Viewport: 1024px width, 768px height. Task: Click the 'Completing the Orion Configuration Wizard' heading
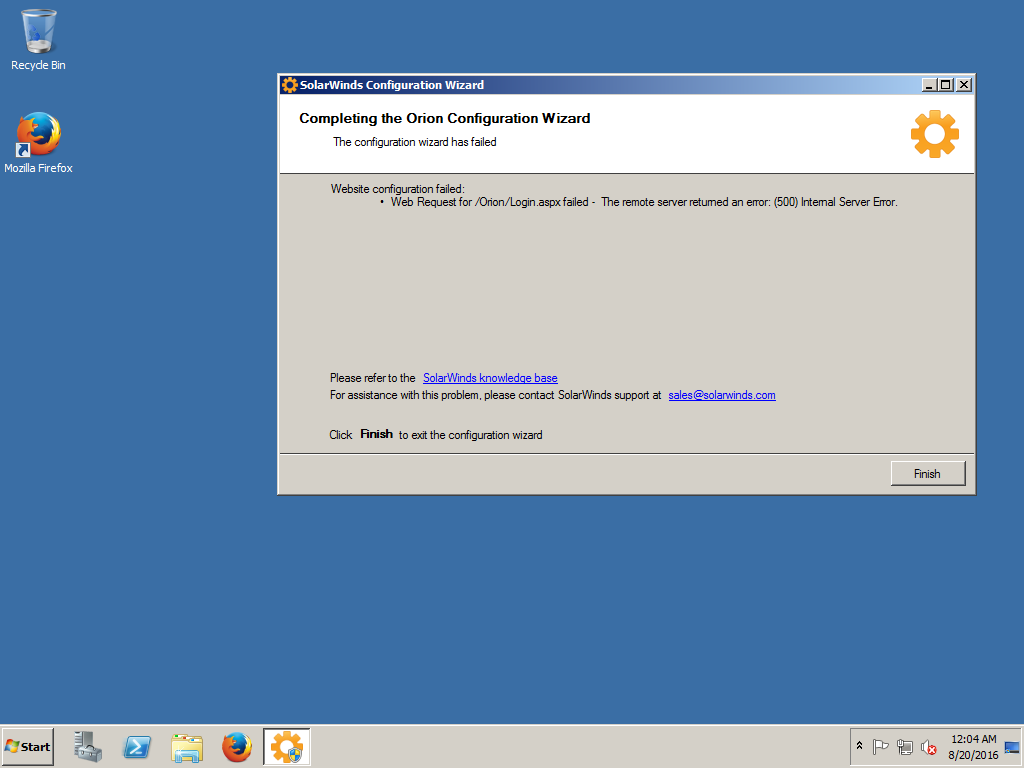pyautogui.click(x=445, y=118)
